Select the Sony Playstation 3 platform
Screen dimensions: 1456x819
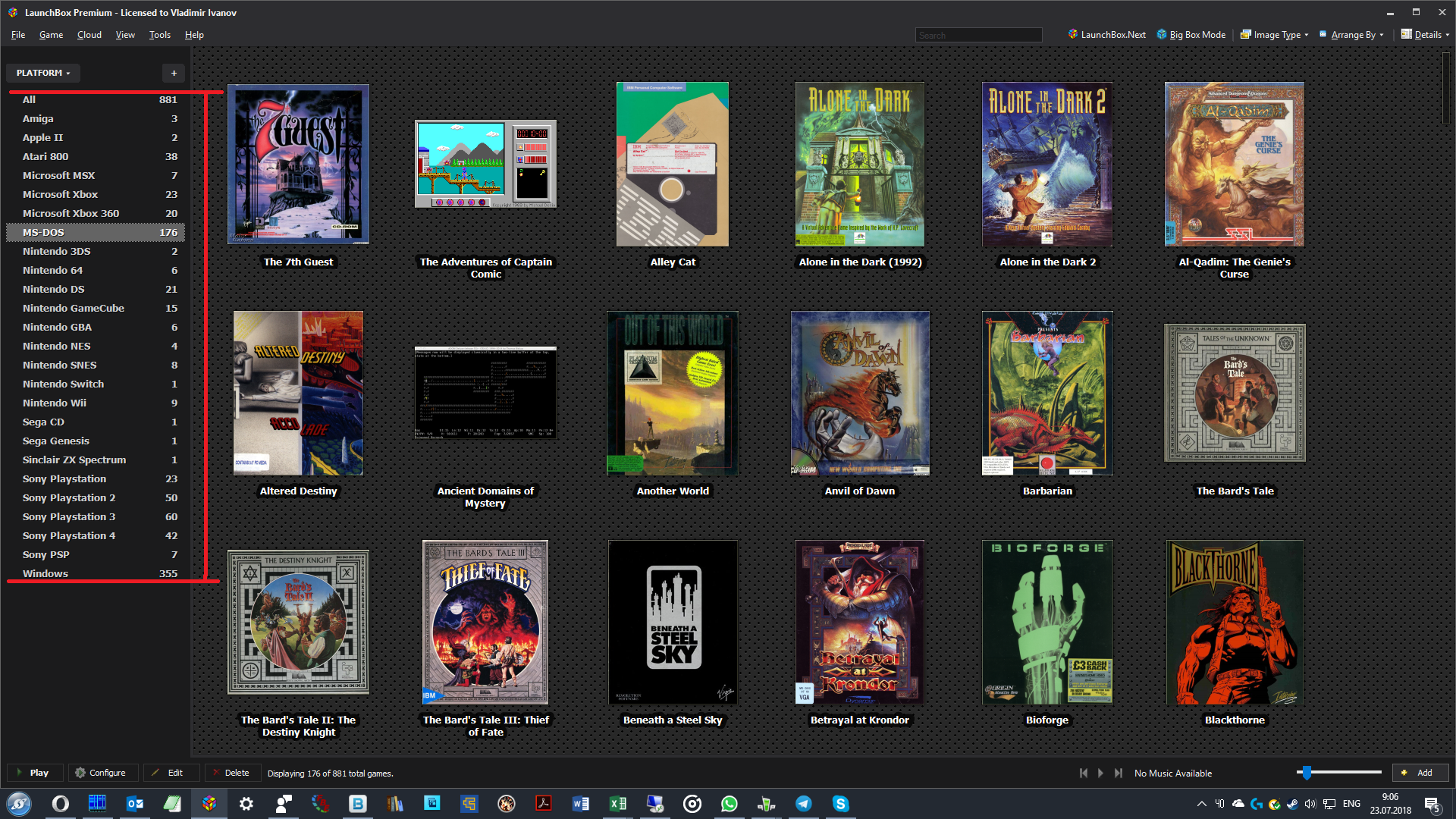(x=96, y=516)
